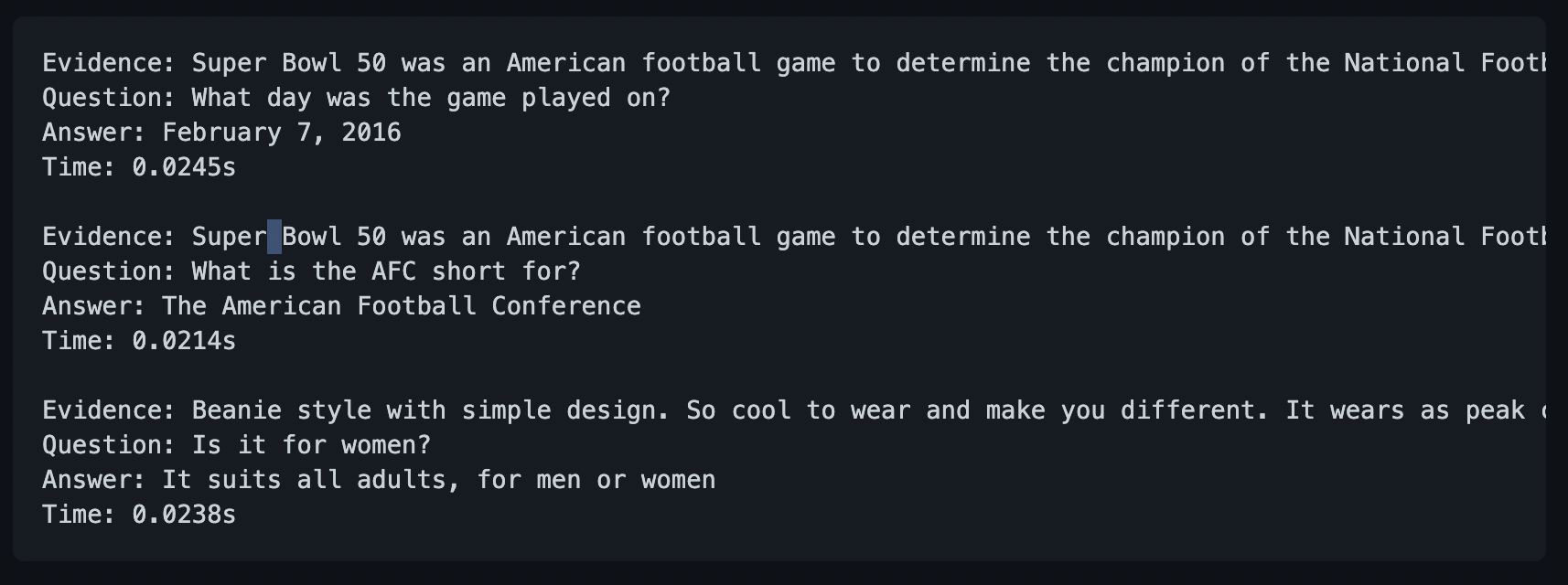Click the word 'February' in the first answer
This screenshot has width=1568, height=585.
pyautogui.click(x=221, y=133)
